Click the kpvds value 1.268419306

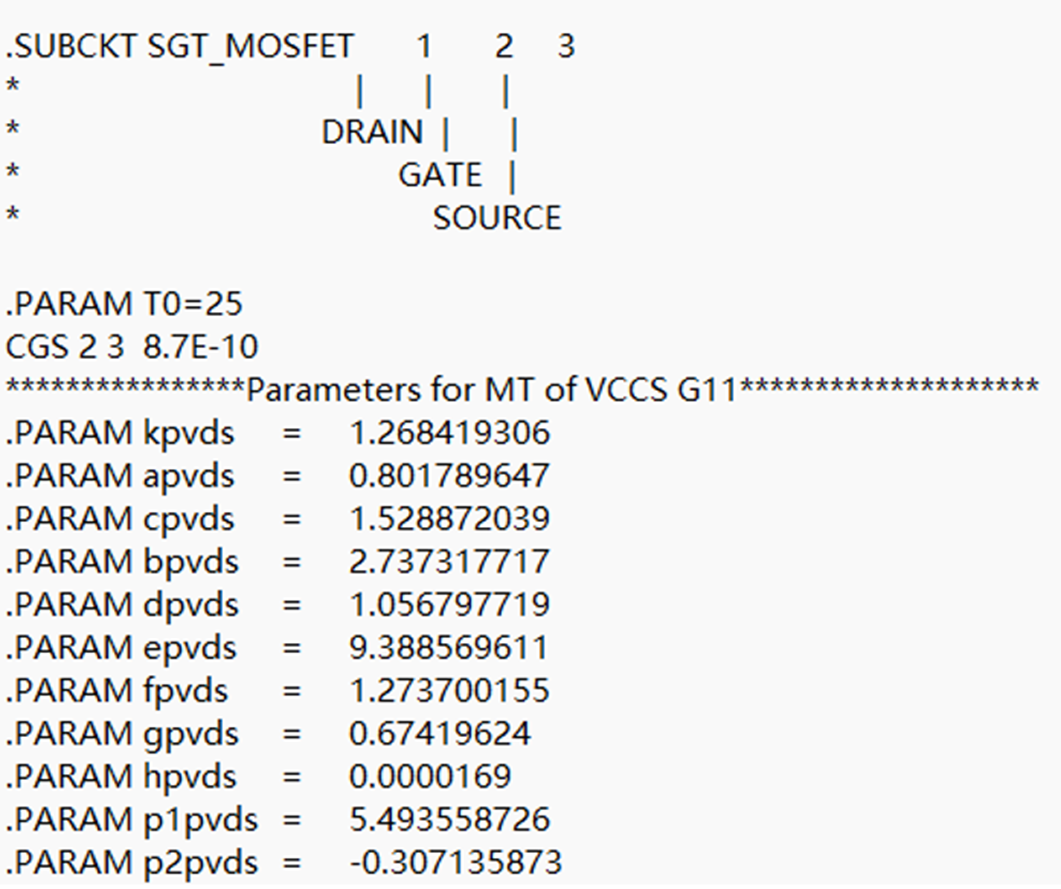click(449, 433)
